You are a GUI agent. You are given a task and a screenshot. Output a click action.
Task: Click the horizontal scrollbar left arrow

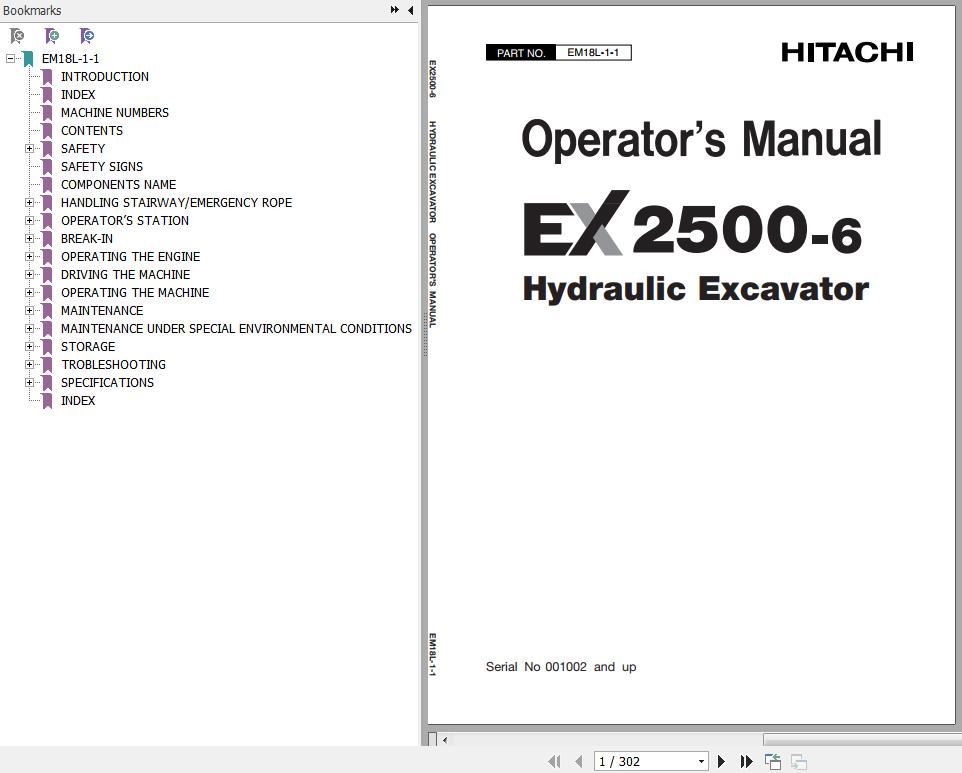445,740
